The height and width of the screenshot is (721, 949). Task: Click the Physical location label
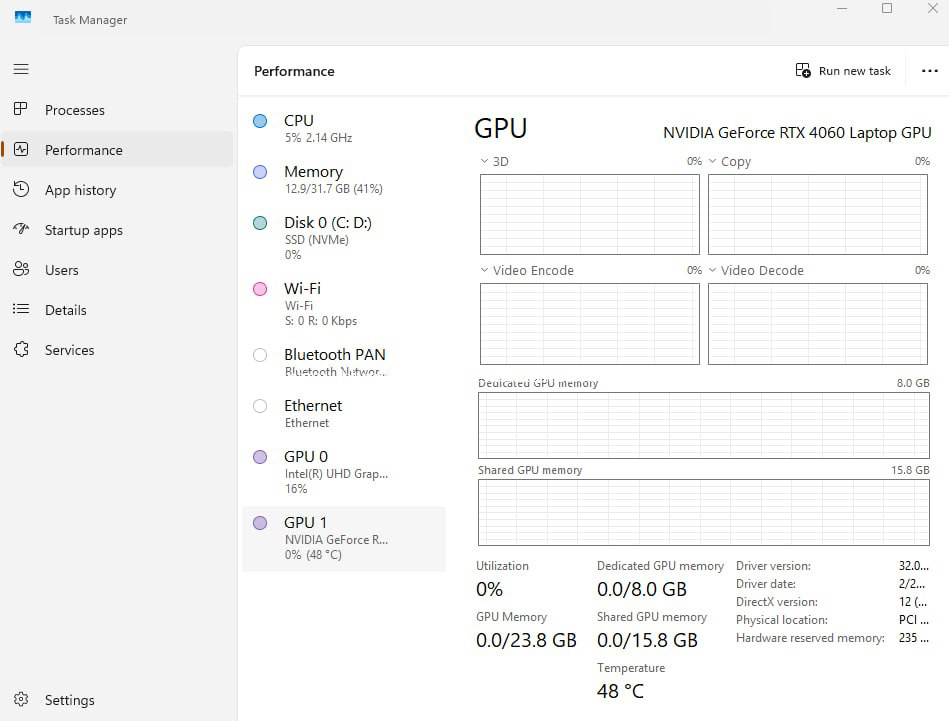(781, 620)
